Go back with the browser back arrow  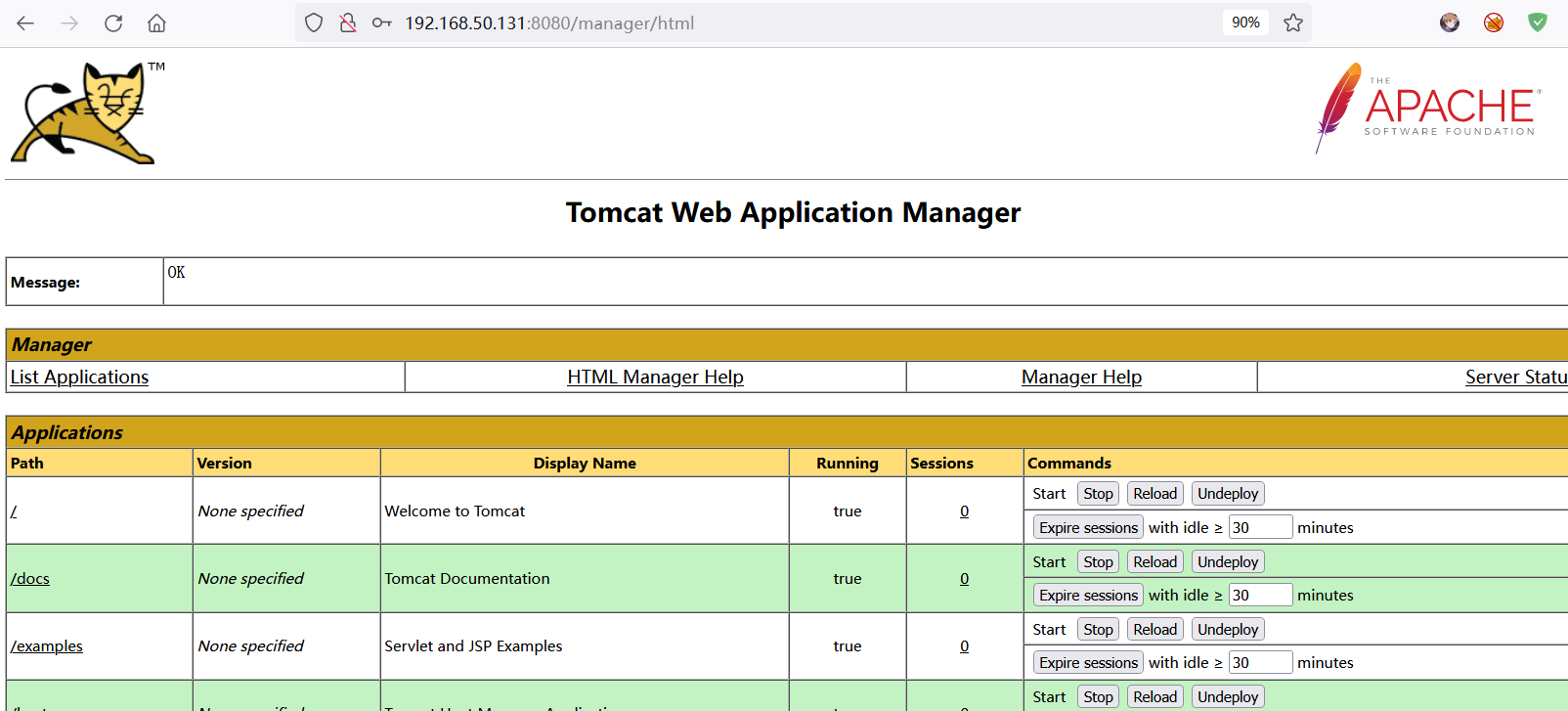(25, 22)
